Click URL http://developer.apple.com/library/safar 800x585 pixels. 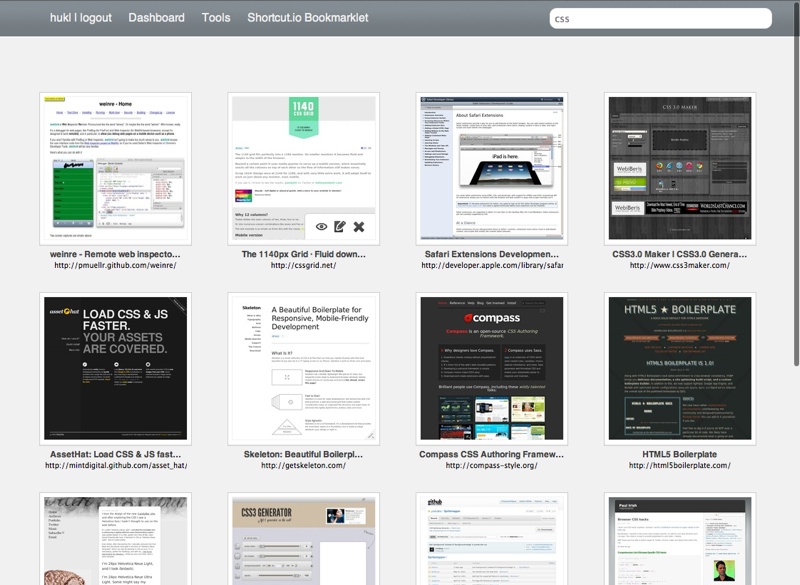[492, 265]
